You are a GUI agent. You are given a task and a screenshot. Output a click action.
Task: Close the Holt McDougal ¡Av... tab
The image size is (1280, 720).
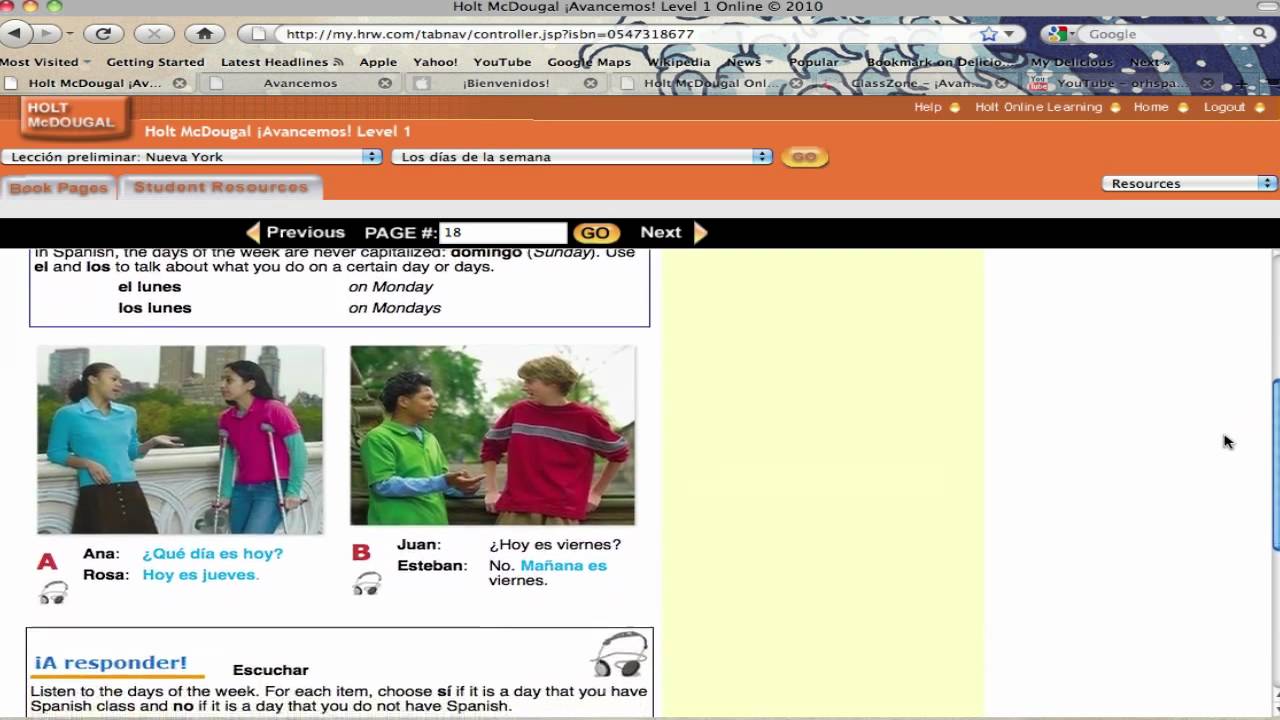coord(179,83)
